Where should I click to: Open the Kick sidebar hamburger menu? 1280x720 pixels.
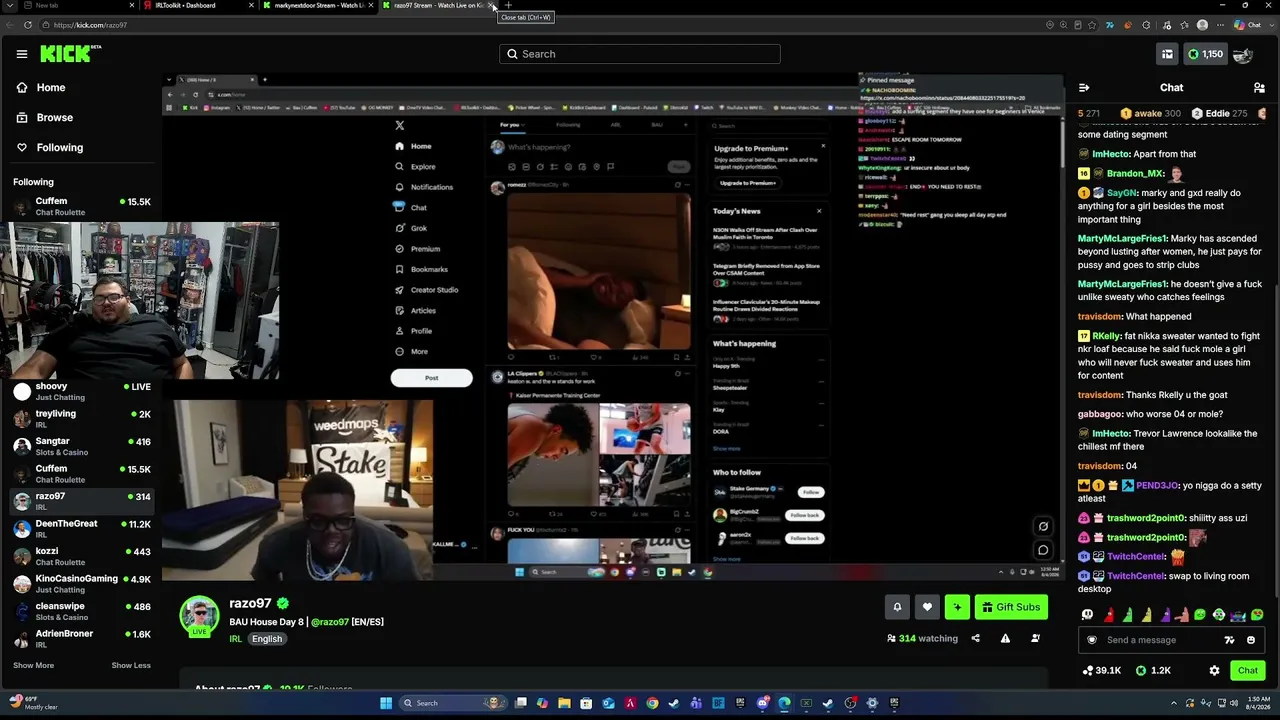point(22,54)
